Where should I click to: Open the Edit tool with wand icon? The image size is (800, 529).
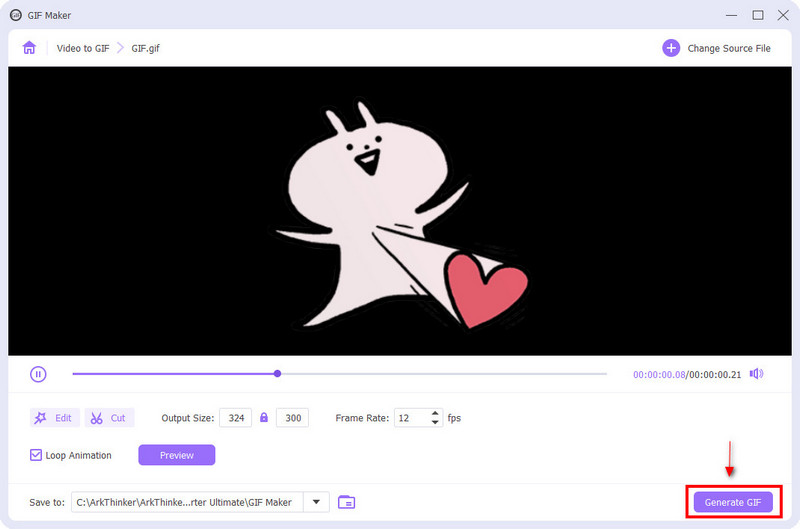point(55,418)
